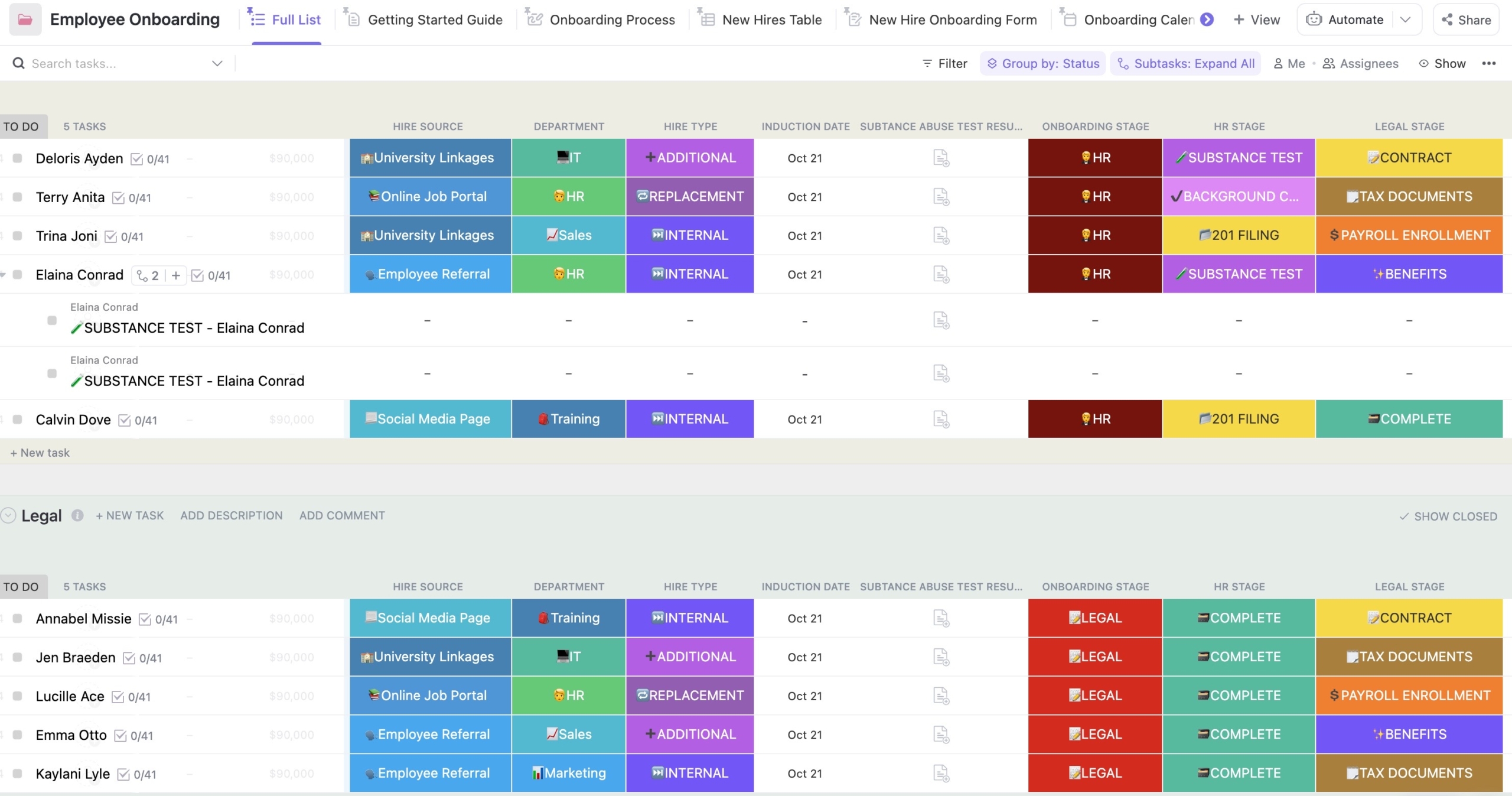Switch to the New Hires Table view
Screen dimensions: 1512x796
pos(771,19)
